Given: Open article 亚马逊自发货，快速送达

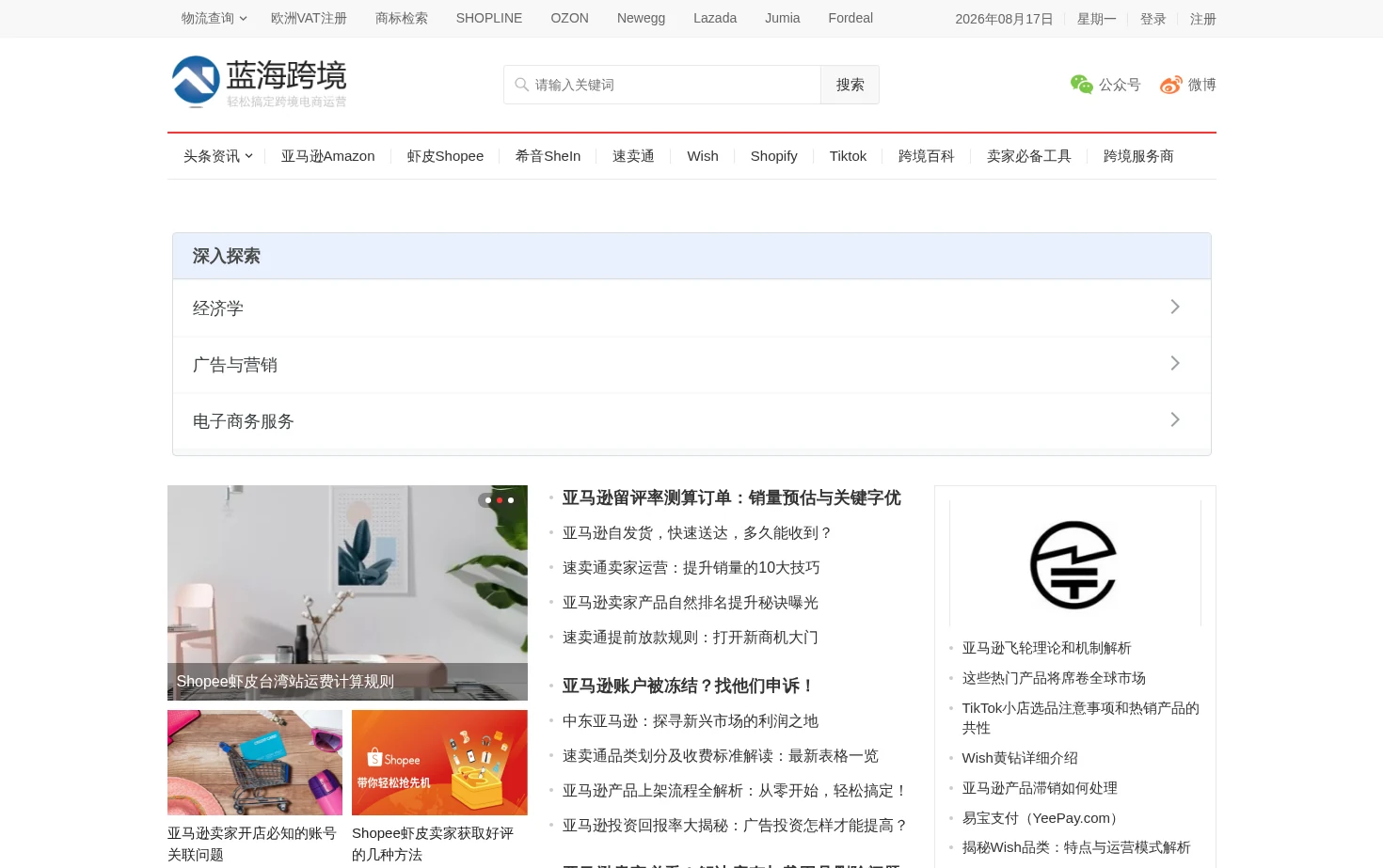Looking at the screenshot, I should 697,533.
